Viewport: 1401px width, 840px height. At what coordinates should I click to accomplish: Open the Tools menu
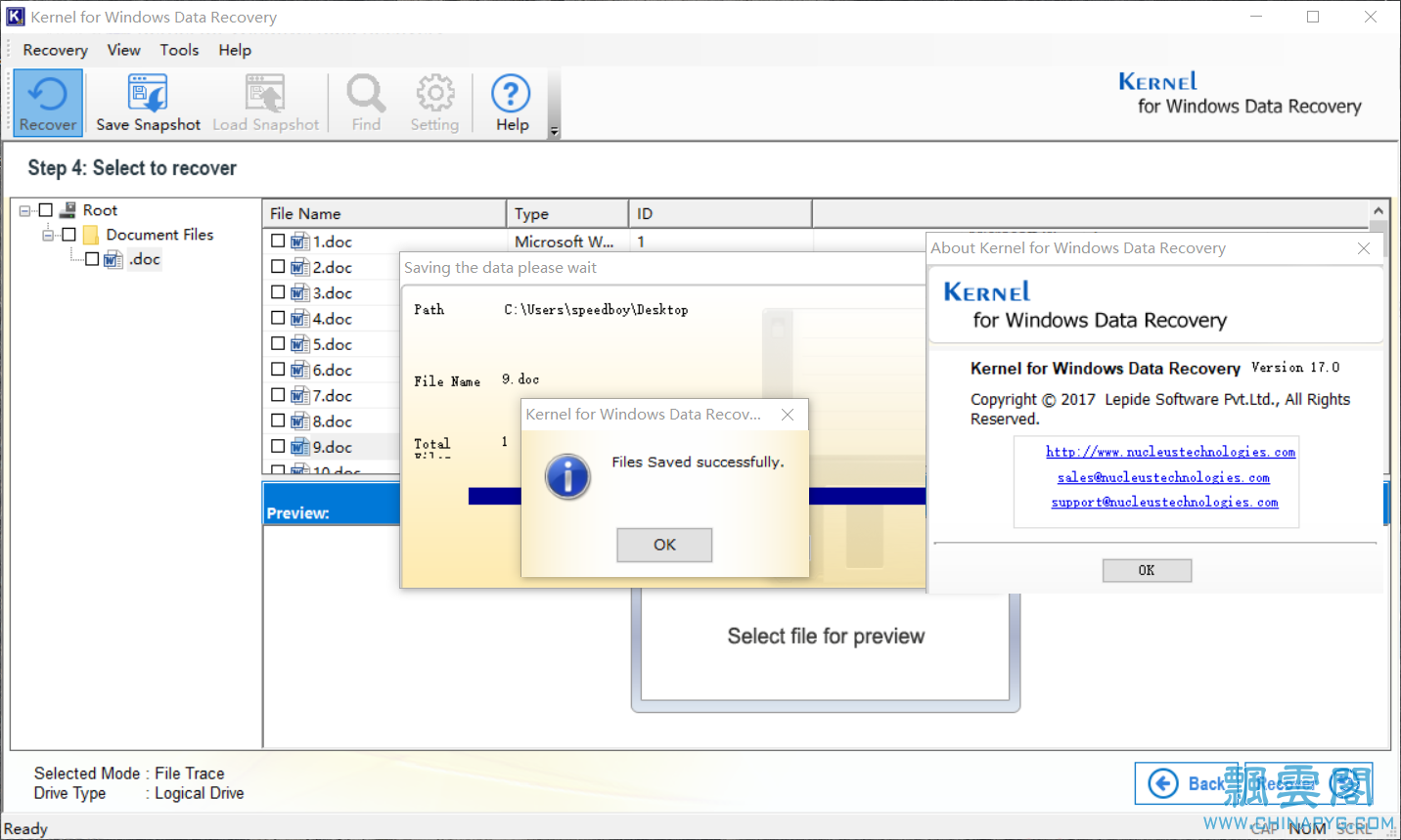179,50
